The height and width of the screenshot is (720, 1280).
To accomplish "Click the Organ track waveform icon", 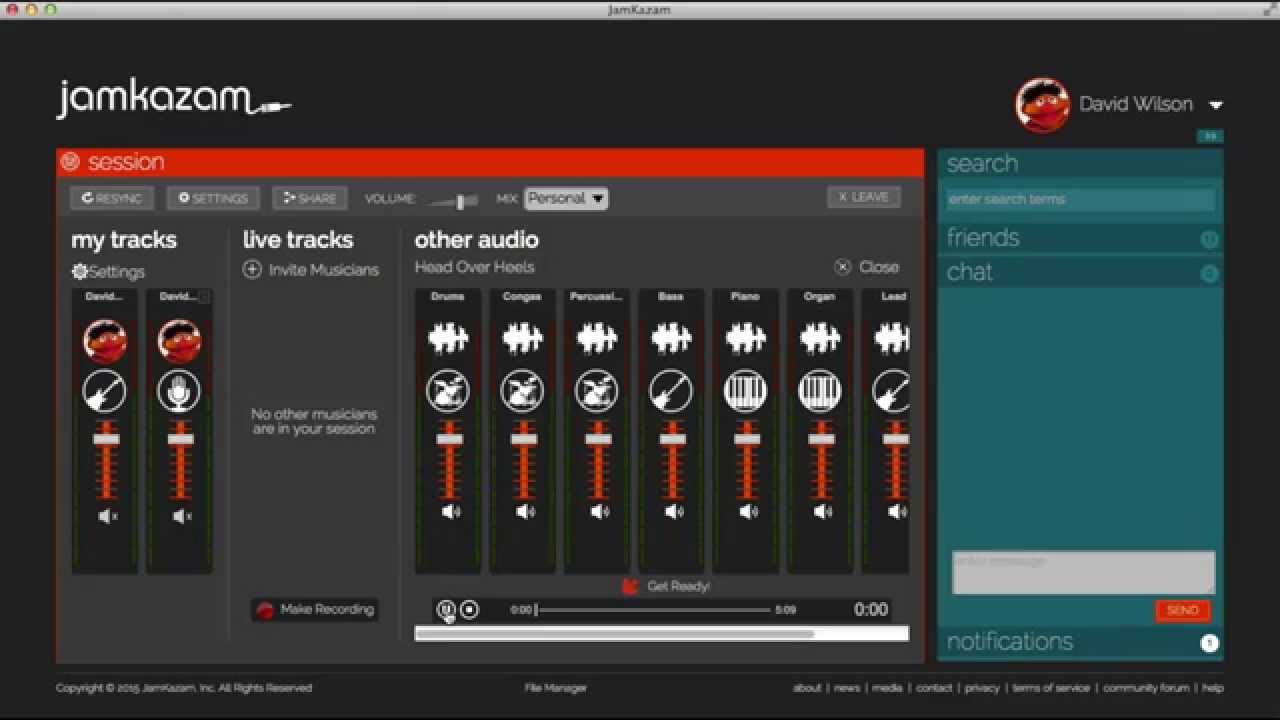I will pyautogui.click(x=820, y=339).
